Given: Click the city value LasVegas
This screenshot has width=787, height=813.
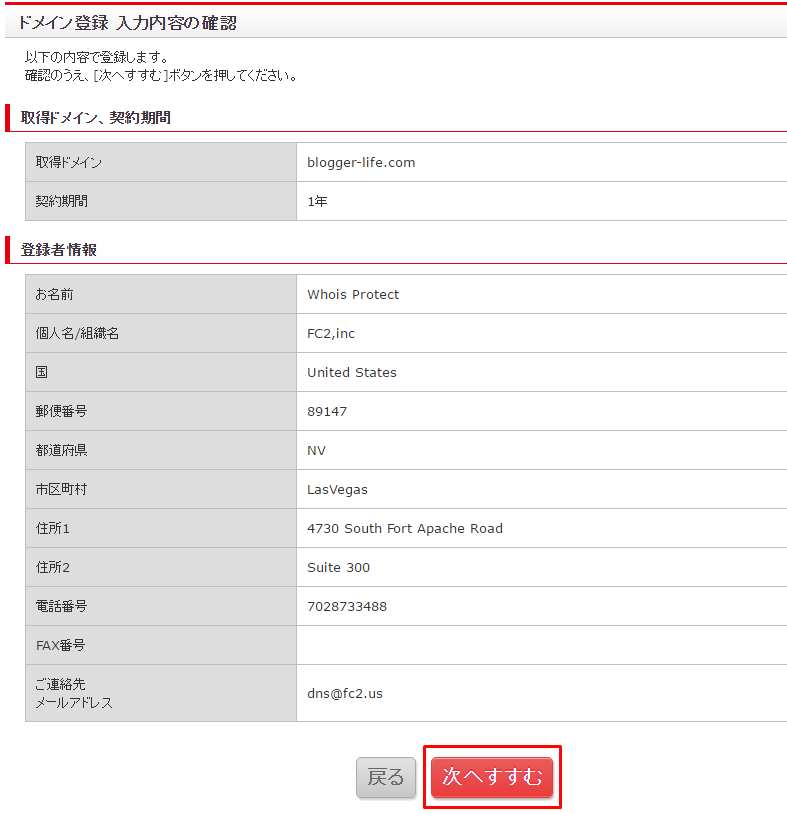Looking at the screenshot, I should (x=337, y=489).
